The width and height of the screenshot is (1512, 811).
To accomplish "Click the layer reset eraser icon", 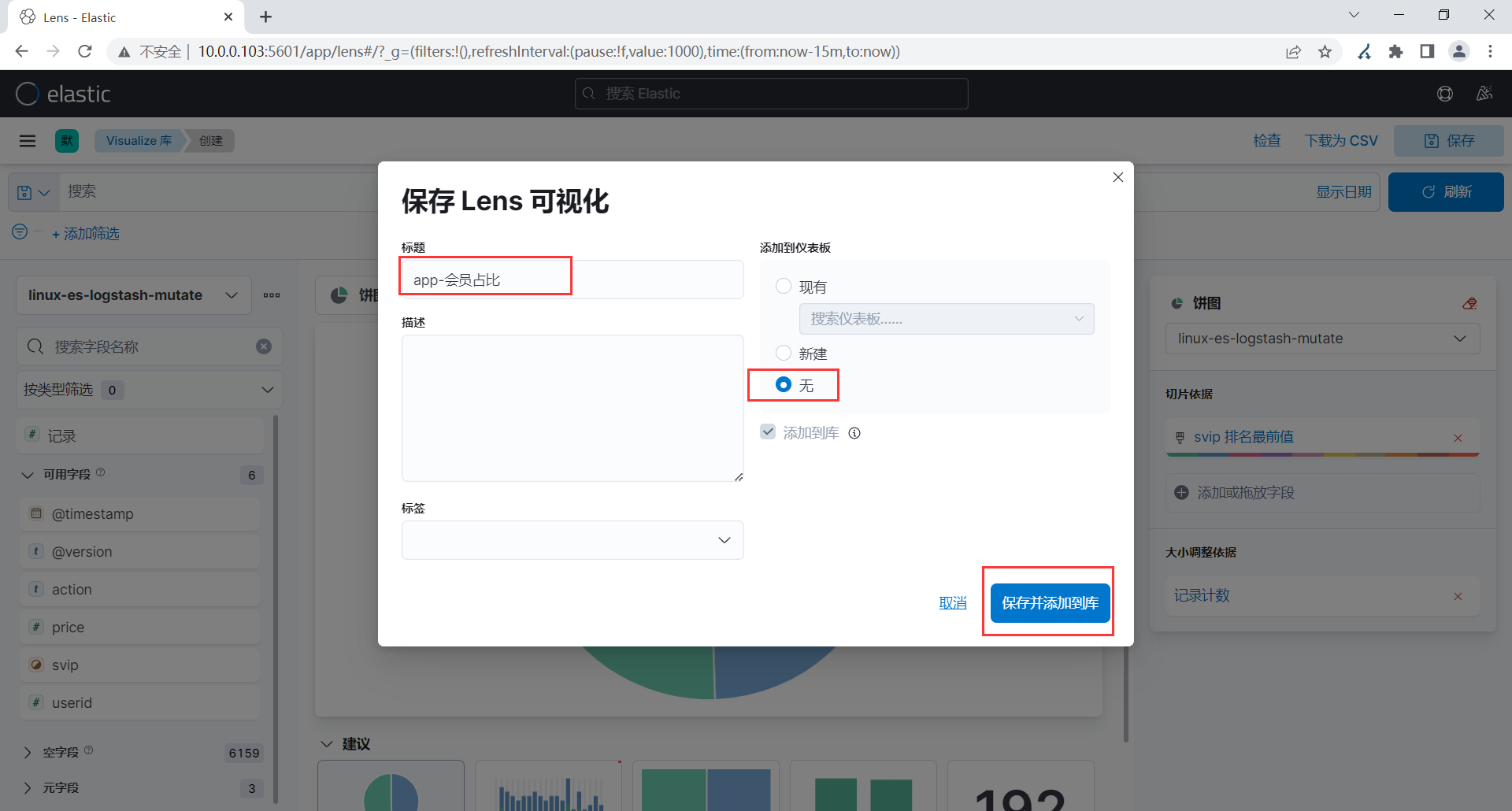I will 1469,303.
